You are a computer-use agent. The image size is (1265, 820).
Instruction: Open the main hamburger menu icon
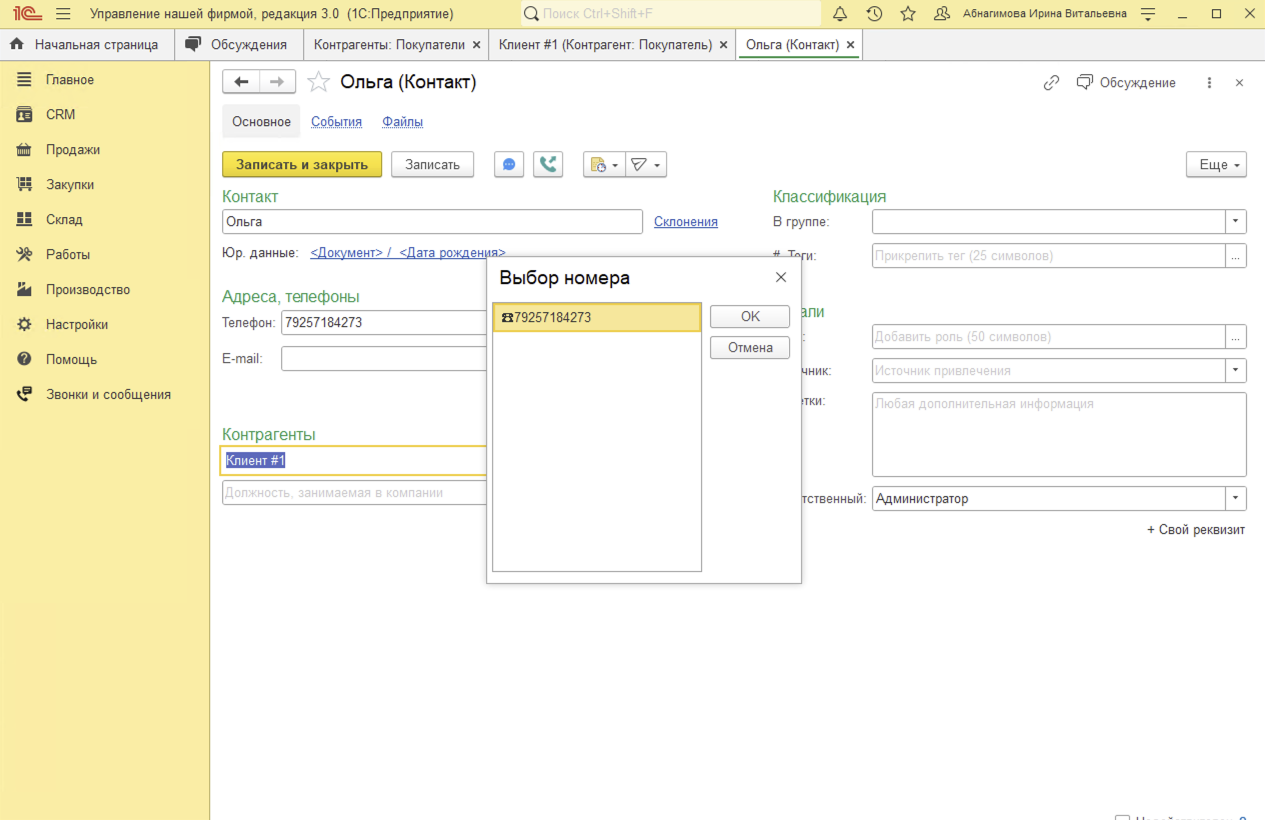pyautogui.click(x=63, y=14)
